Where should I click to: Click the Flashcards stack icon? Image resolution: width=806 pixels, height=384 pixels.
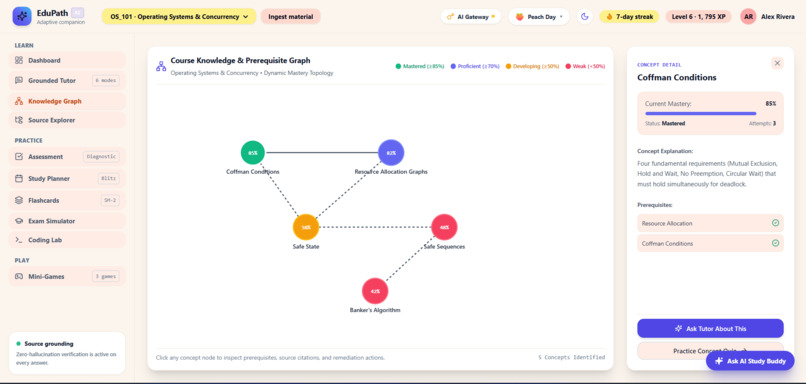point(19,200)
